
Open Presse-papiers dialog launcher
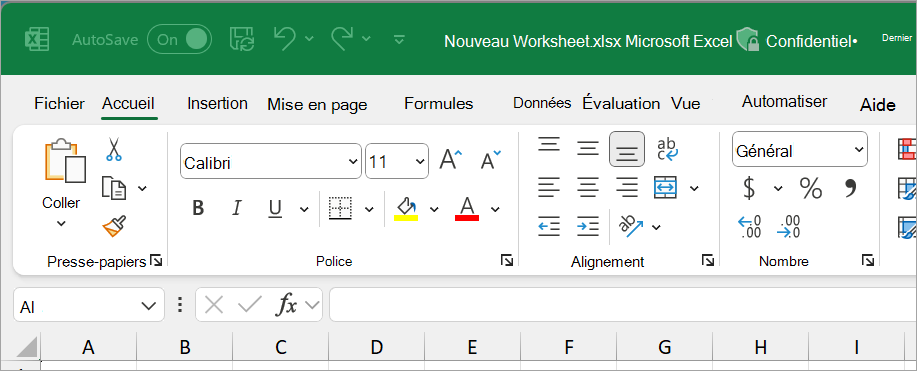[x=156, y=260]
